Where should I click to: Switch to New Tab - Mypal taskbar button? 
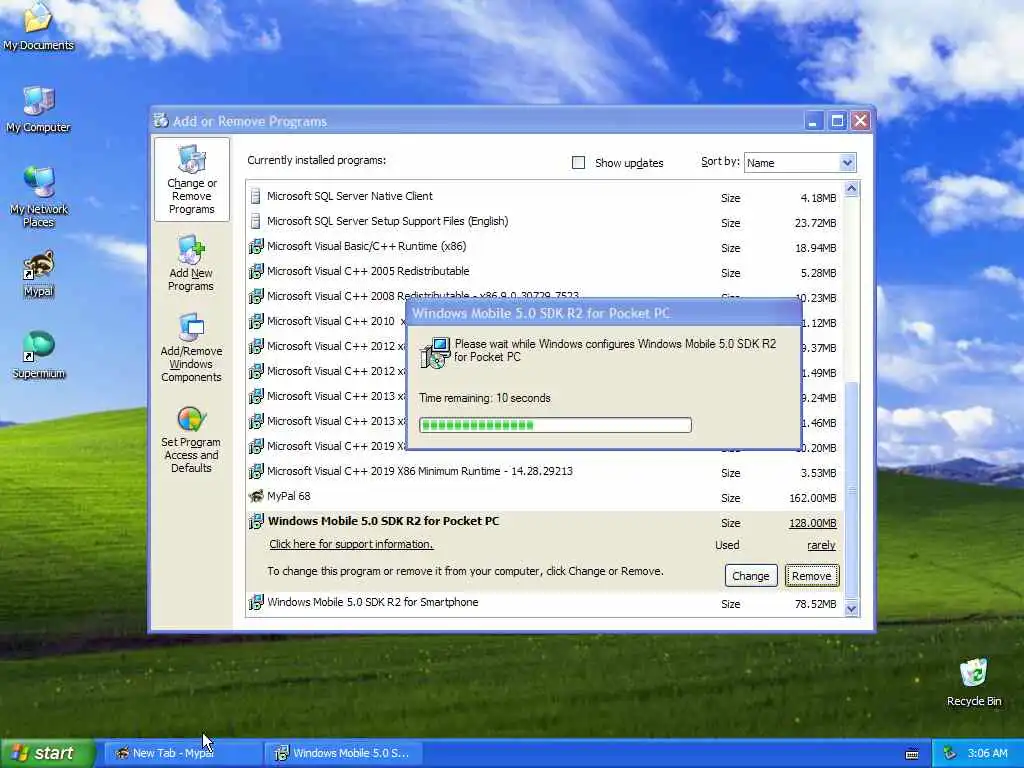coord(182,753)
